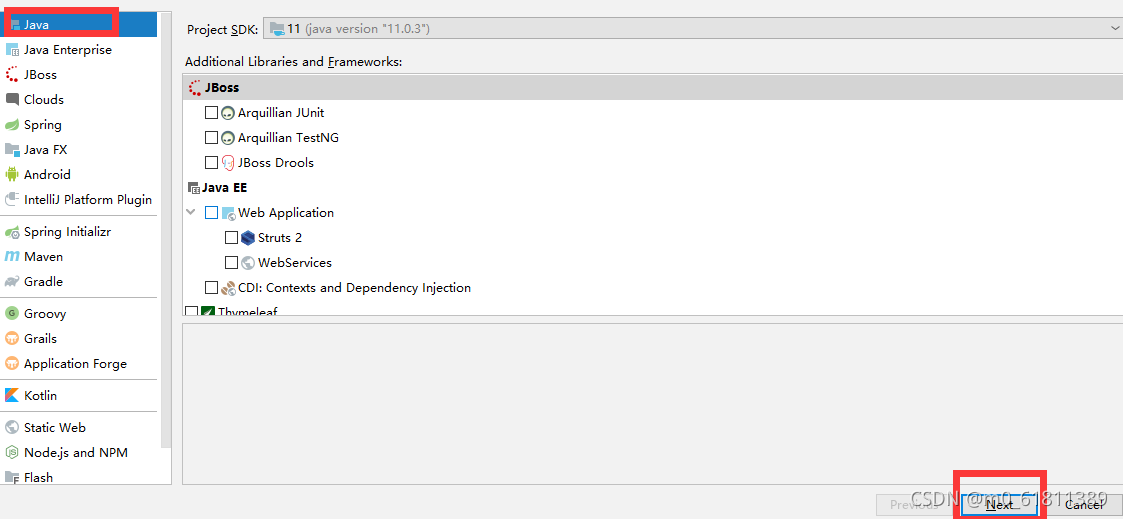
Task: Select the 'Java Enterprise' label
Action: 68,49
